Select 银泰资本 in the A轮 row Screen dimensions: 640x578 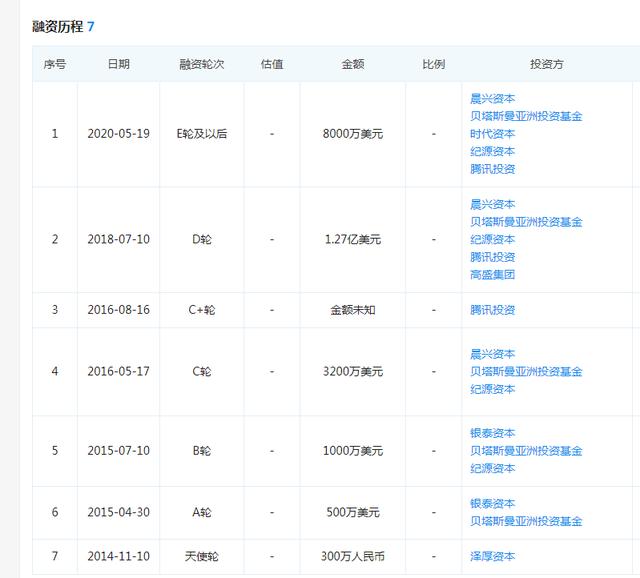click(x=492, y=503)
